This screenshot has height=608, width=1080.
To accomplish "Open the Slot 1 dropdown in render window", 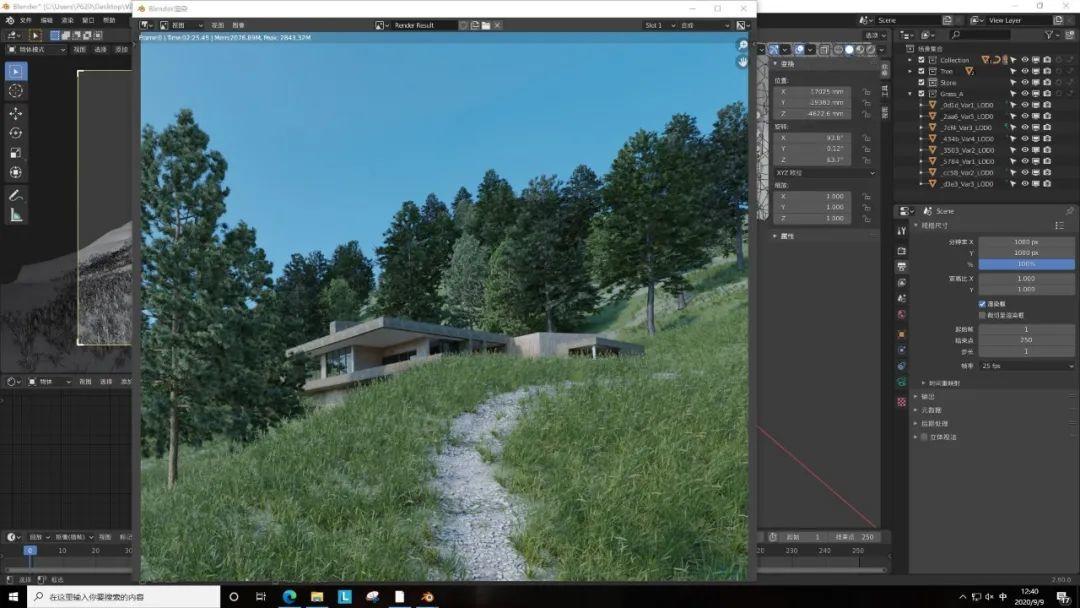I will pos(660,25).
